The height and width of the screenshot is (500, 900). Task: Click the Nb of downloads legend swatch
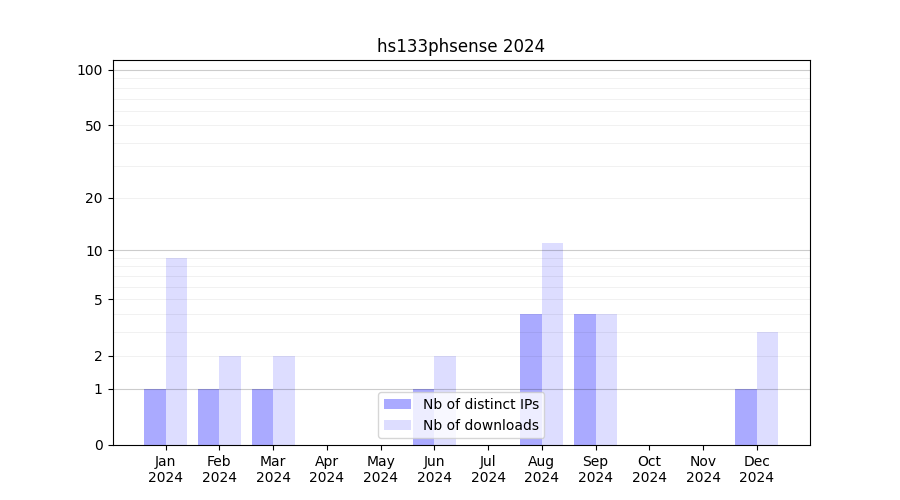pyautogui.click(x=397, y=425)
